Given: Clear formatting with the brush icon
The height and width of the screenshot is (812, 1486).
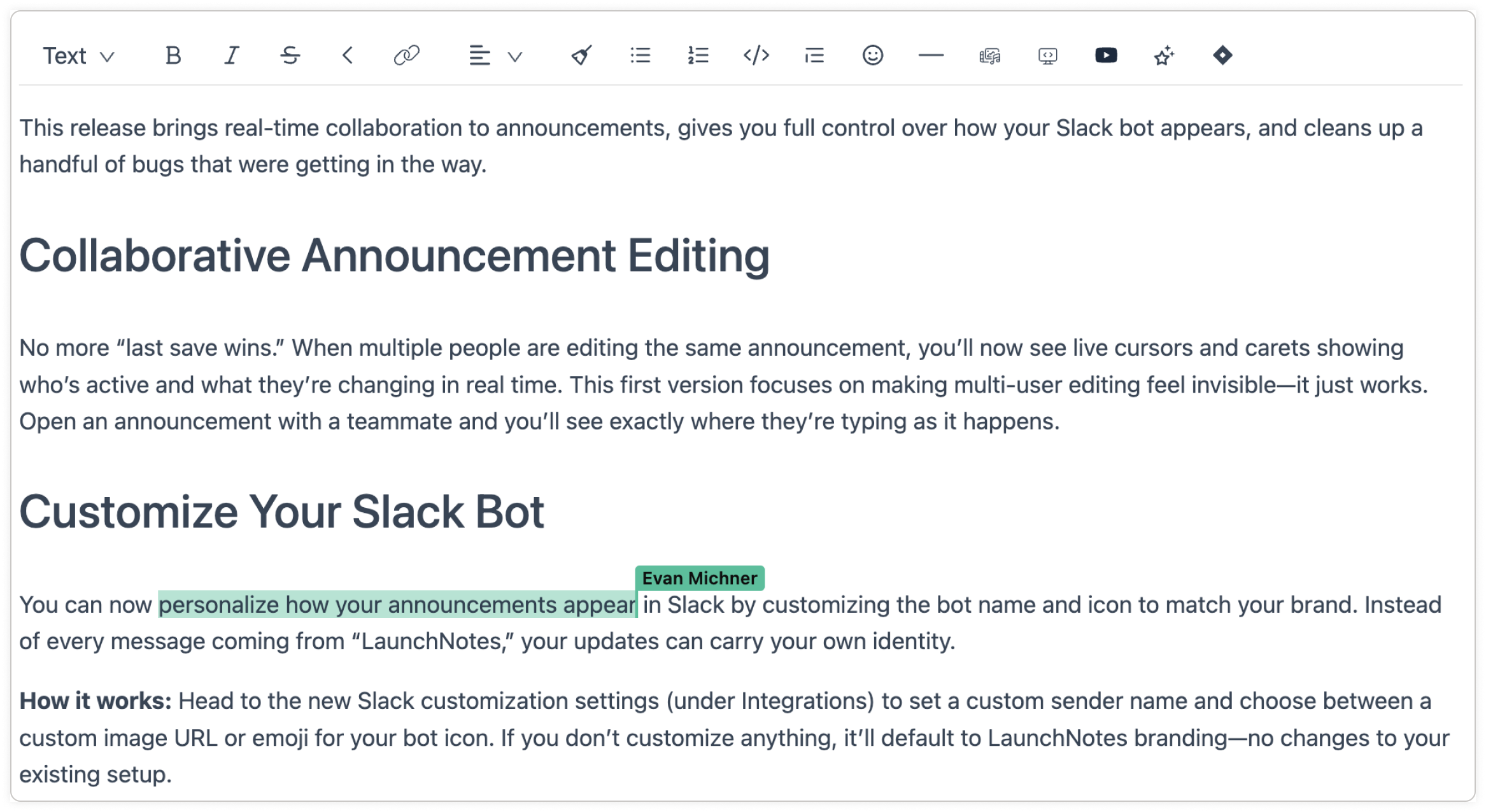Looking at the screenshot, I should point(581,56).
